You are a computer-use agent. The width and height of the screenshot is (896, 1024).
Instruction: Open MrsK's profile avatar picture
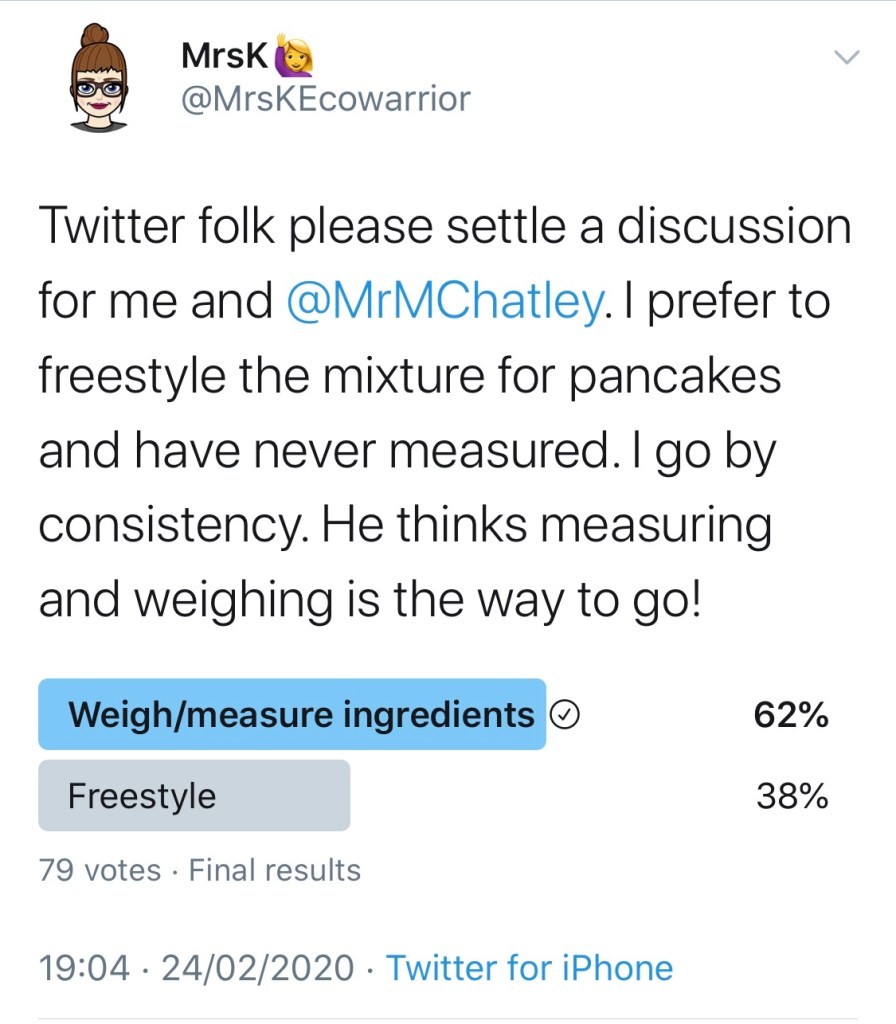point(100,78)
